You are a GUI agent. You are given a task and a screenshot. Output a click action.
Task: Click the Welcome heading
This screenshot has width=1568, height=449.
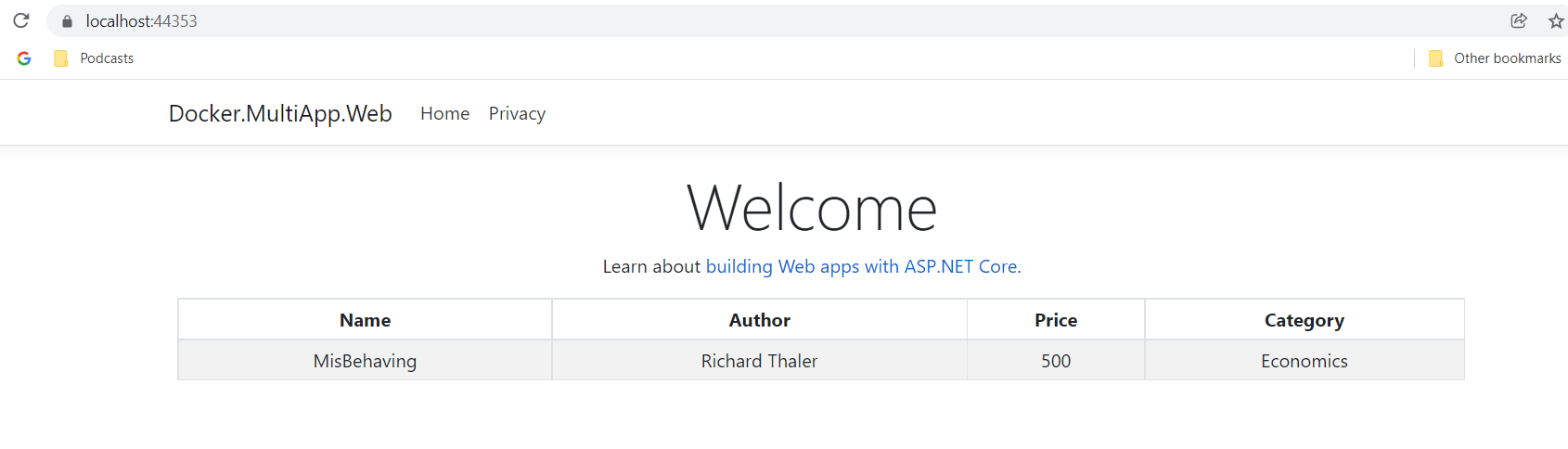point(812,208)
